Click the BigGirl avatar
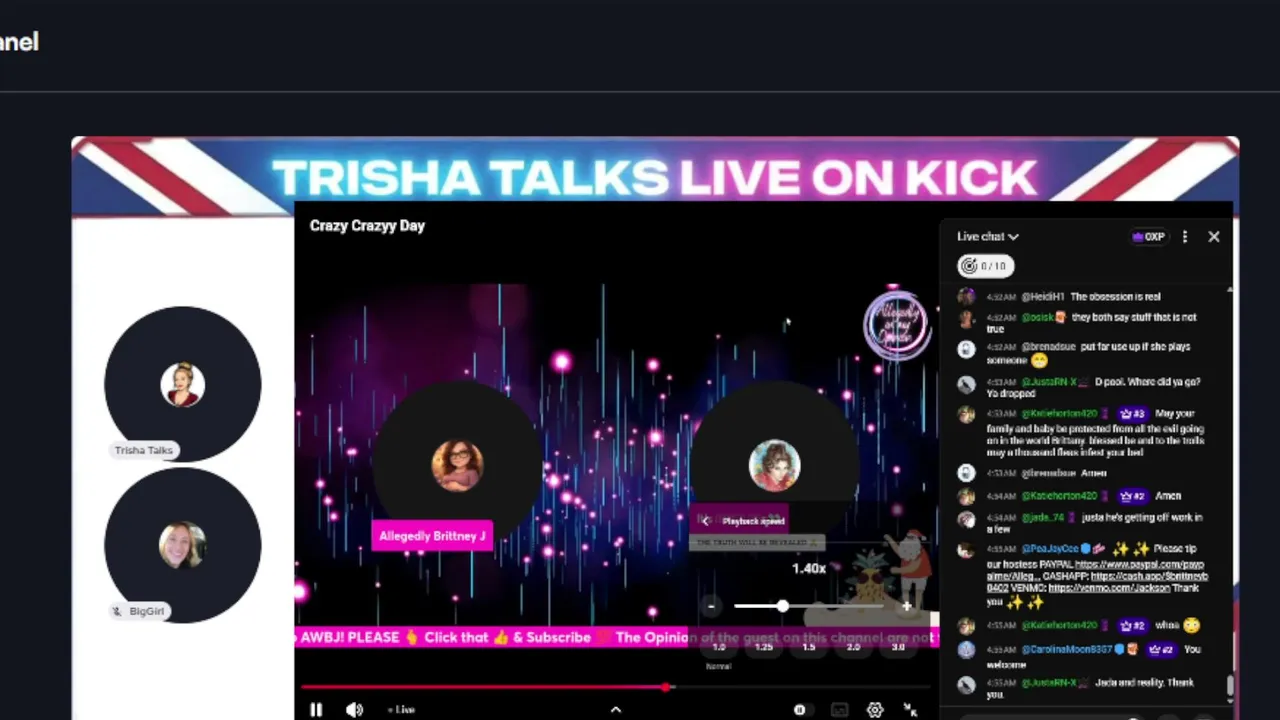The image size is (1280, 720). click(182, 545)
